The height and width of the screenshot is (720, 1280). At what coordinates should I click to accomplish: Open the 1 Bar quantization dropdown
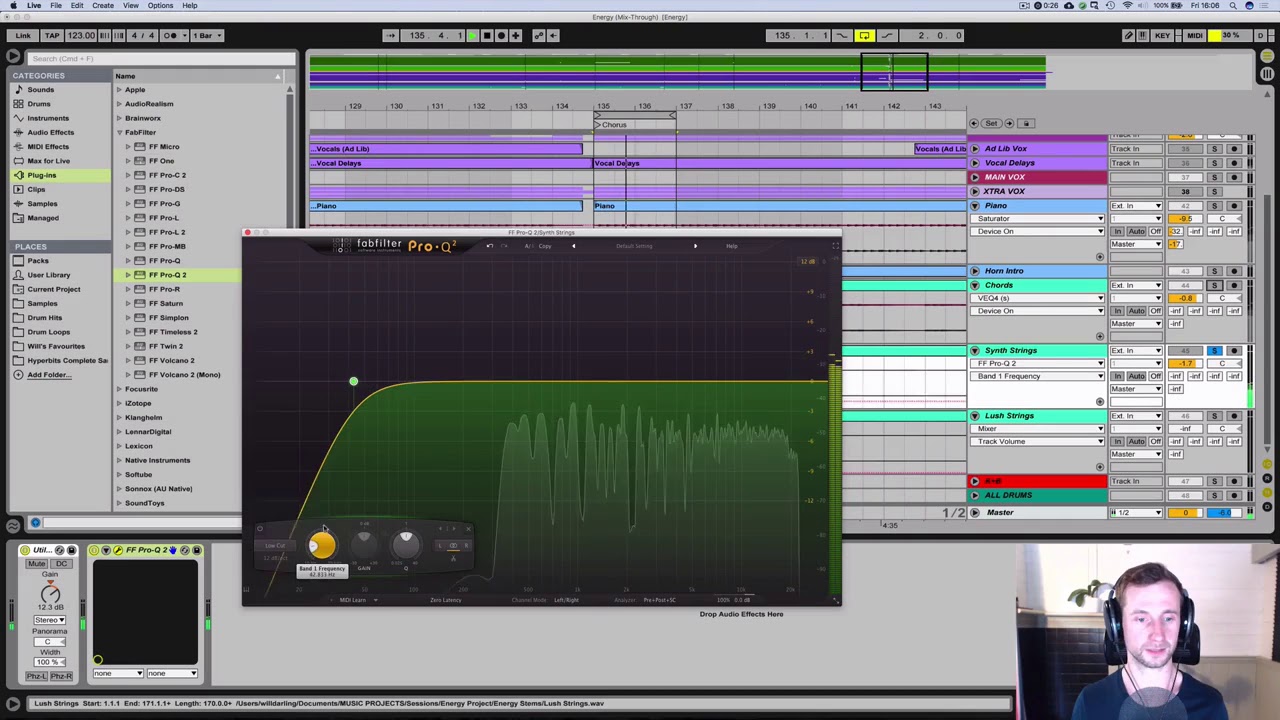coord(206,35)
